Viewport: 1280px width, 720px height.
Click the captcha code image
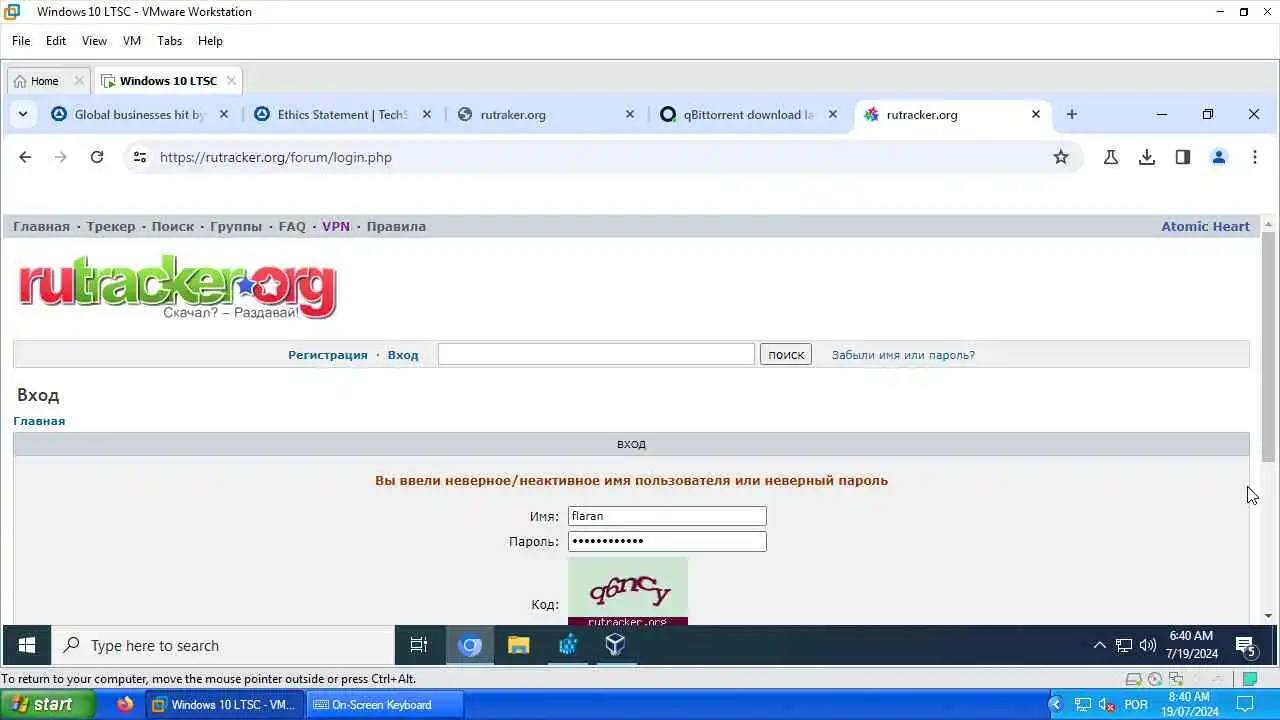point(628,592)
